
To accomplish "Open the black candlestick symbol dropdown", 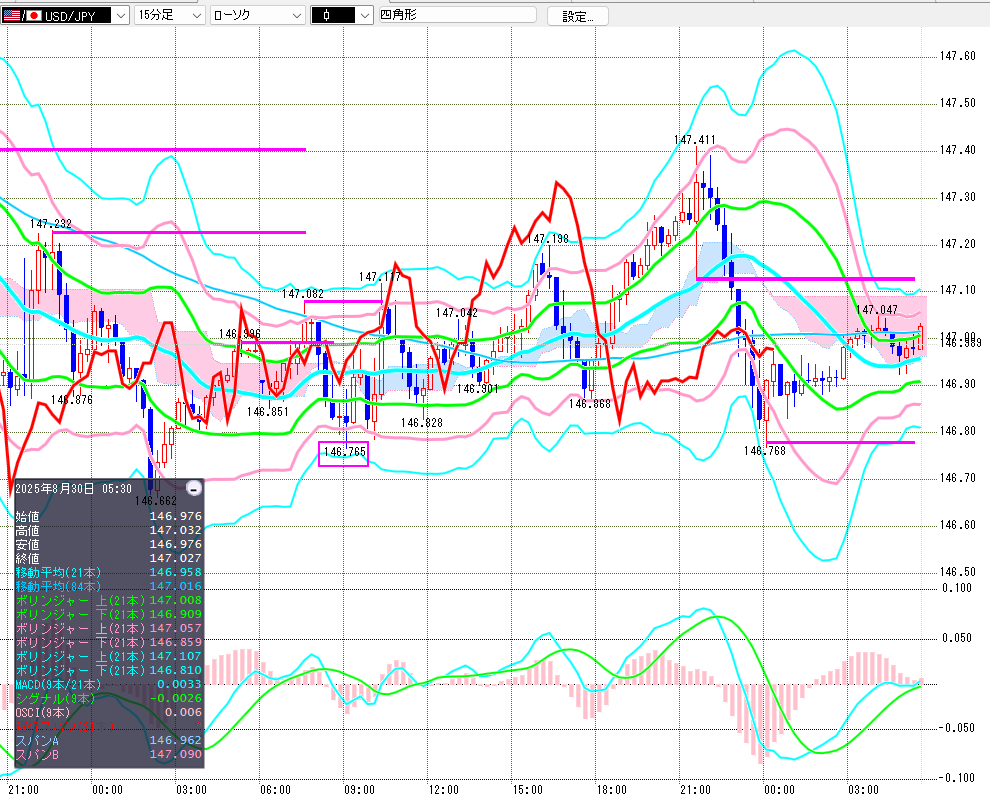I will click(342, 15).
